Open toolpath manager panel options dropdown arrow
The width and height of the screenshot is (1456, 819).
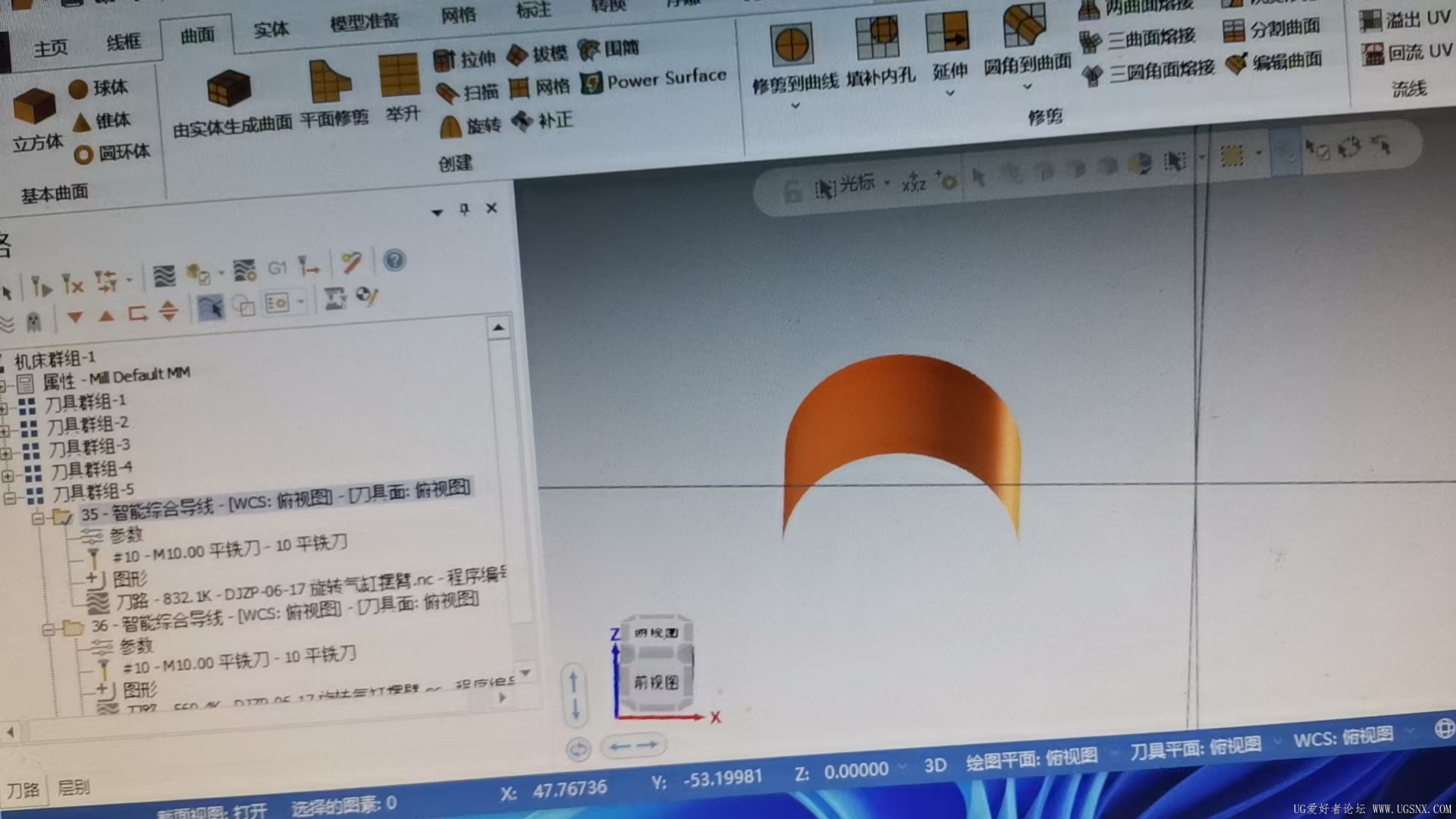pyautogui.click(x=437, y=212)
